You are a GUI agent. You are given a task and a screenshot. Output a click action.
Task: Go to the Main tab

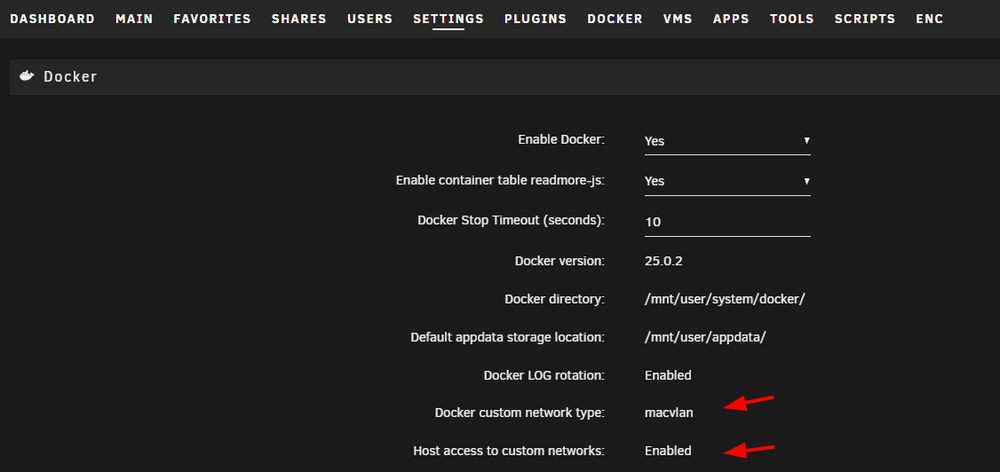coord(134,19)
